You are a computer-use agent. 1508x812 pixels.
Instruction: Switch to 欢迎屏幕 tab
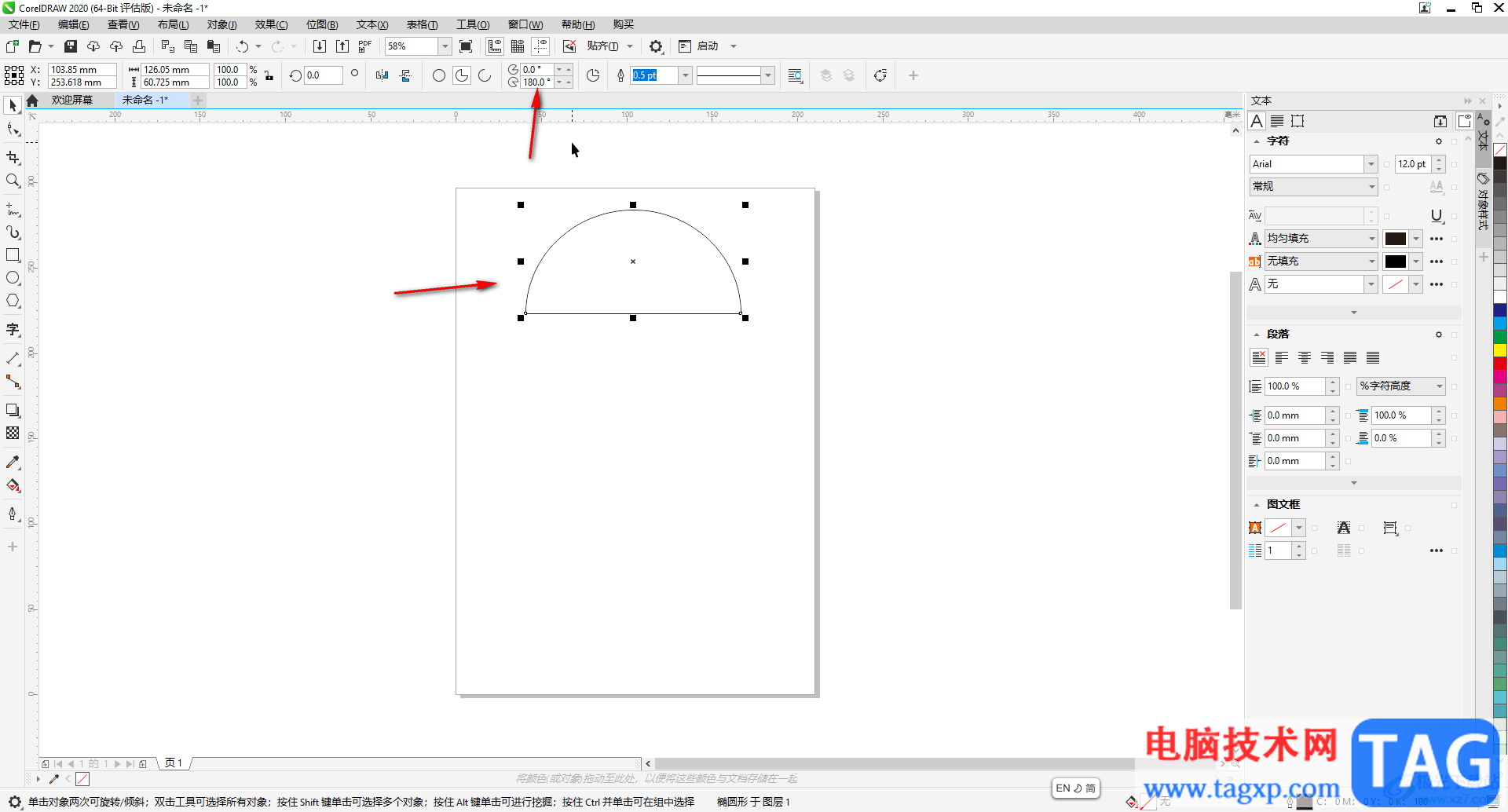coord(72,100)
